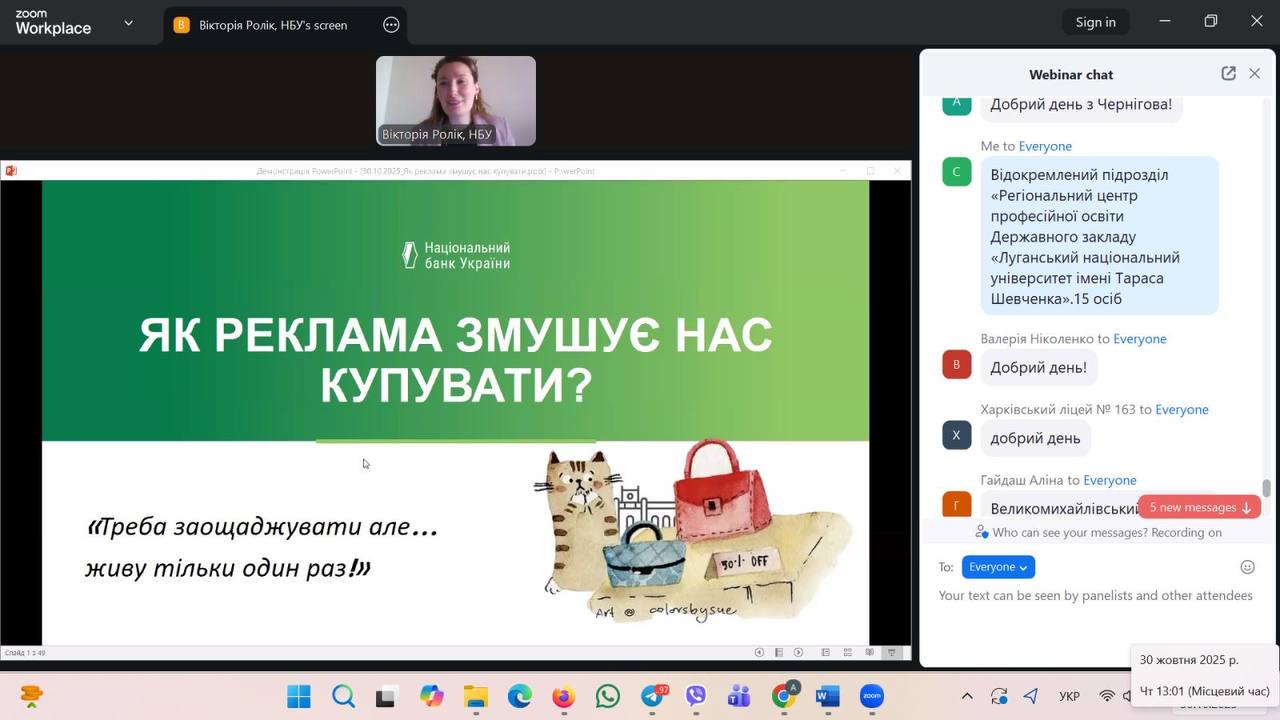Open the Everyone recipient dropdown
Image resolution: width=1280 pixels, height=720 pixels.
[998, 567]
